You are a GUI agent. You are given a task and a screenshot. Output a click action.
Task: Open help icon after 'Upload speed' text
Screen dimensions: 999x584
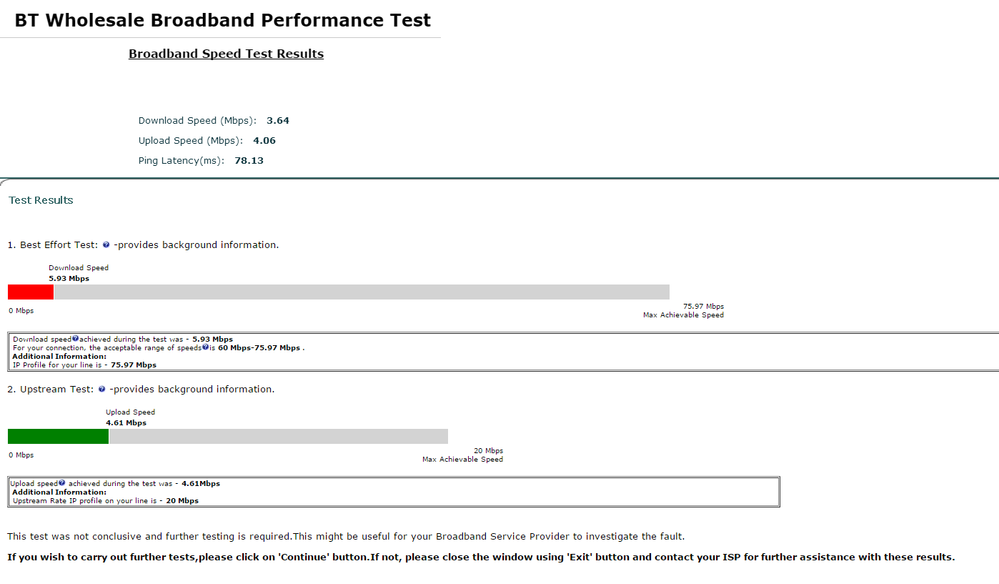tap(62, 483)
